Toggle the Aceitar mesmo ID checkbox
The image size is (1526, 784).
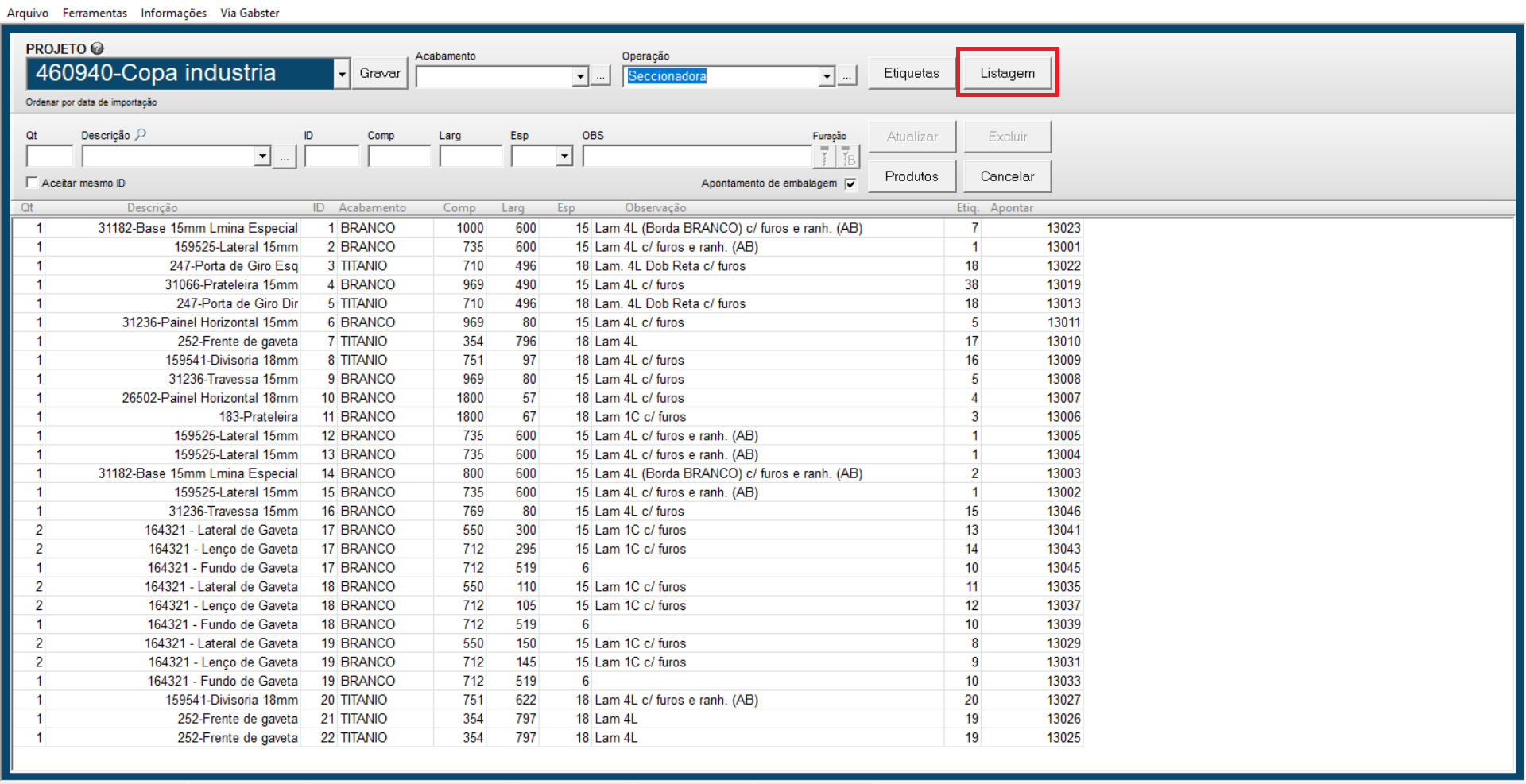coord(32,182)
